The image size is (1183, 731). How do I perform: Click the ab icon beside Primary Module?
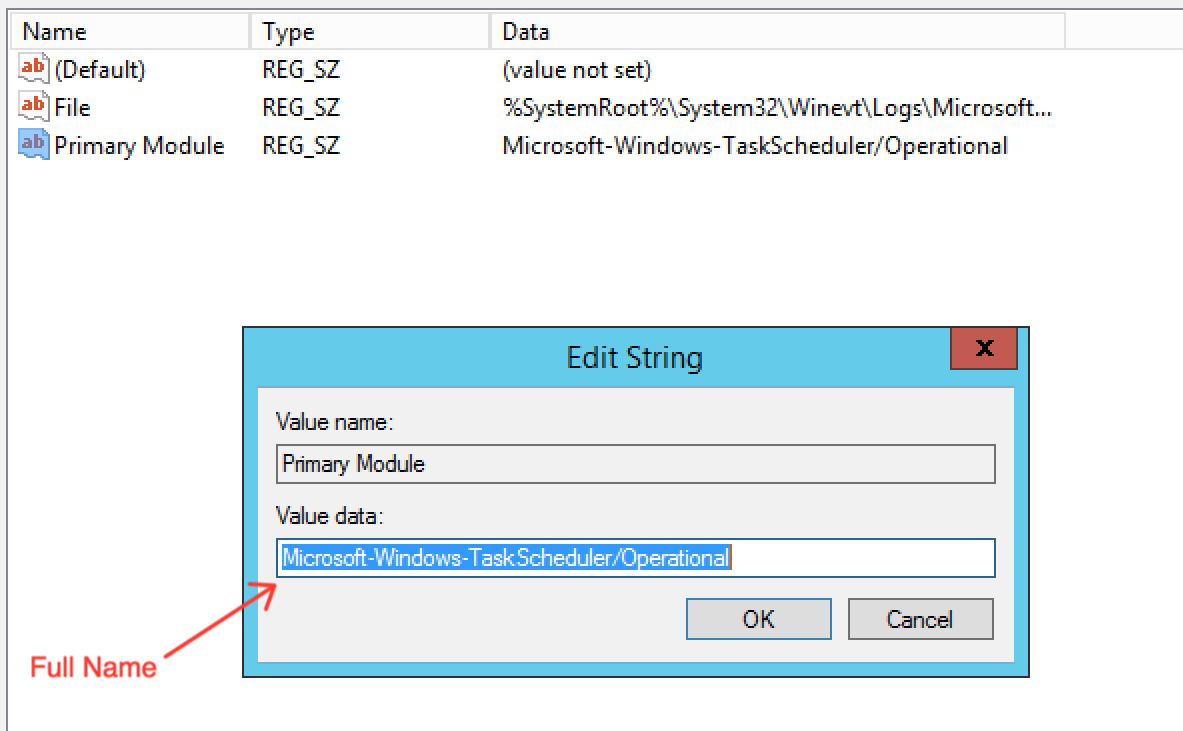(x=31, y=145)
